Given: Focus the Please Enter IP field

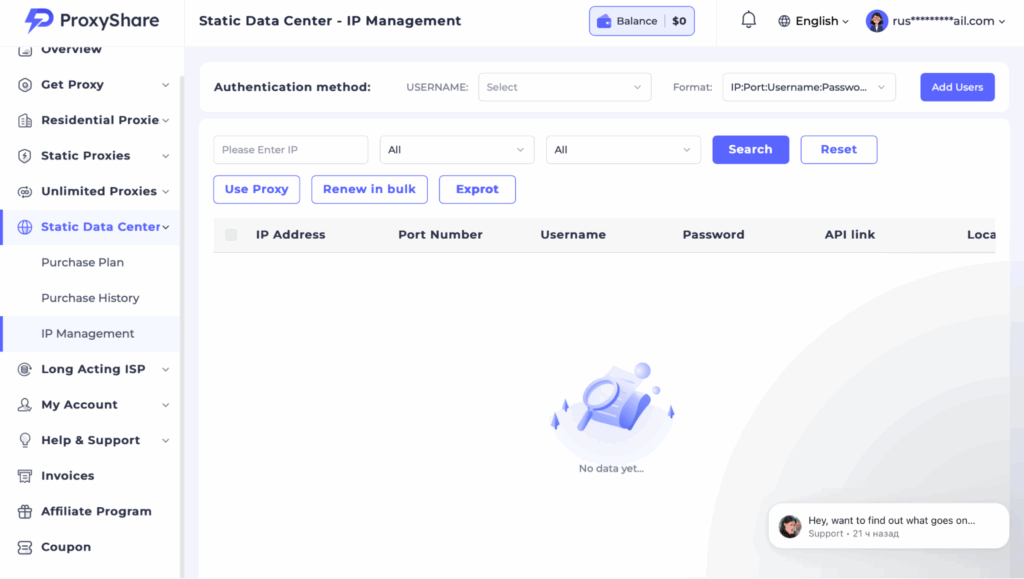Looking at the screenshot, I should coord(291,149).
